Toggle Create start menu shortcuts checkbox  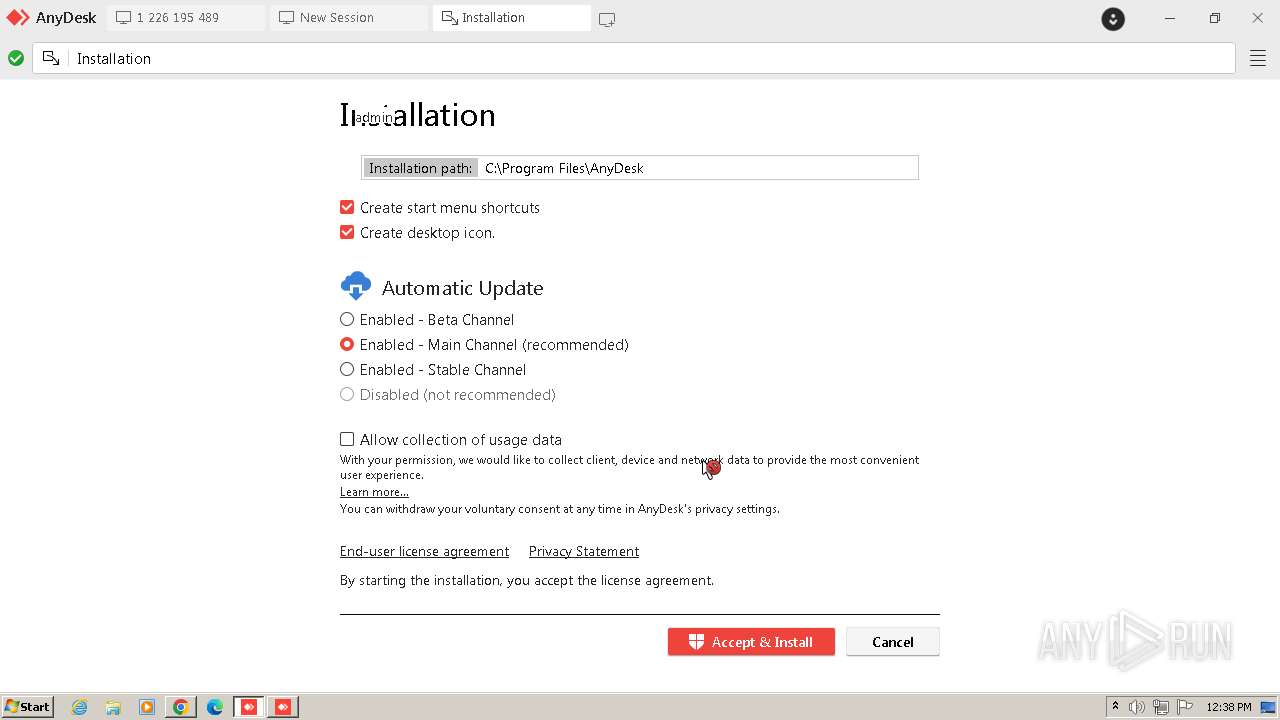pyautogui.click(x=347, y=207)
